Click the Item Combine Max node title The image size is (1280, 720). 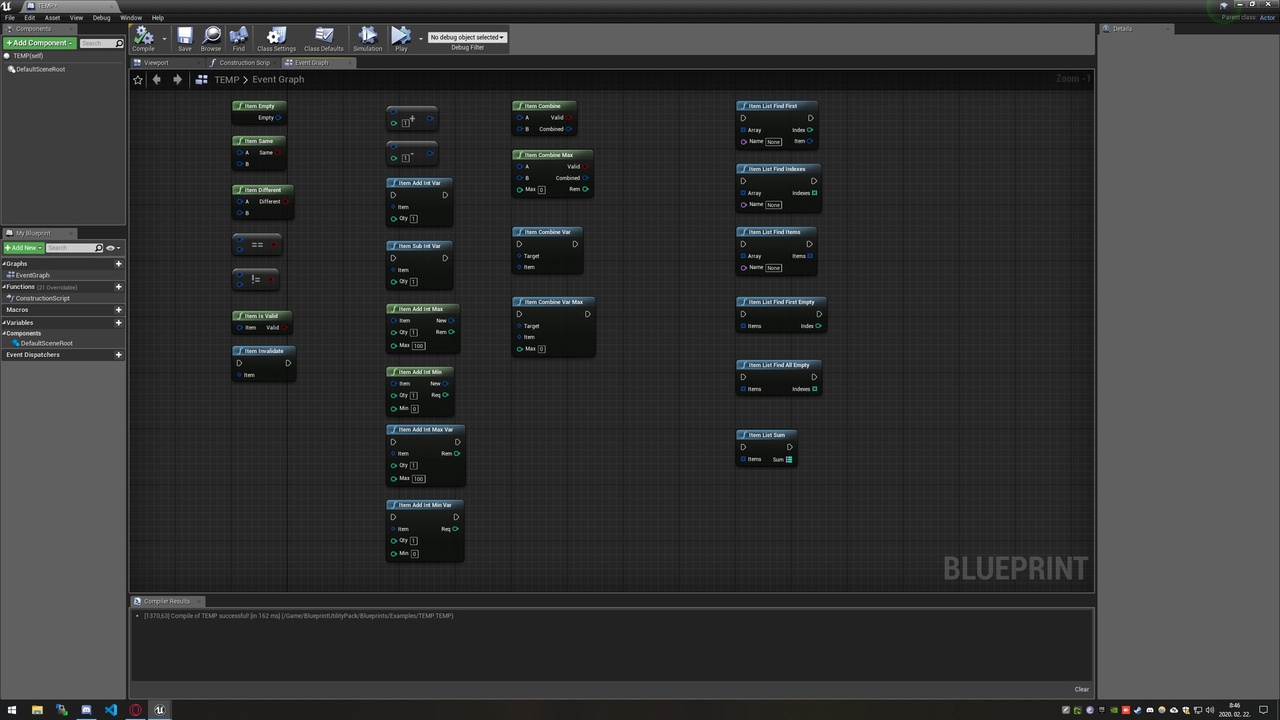549,155
